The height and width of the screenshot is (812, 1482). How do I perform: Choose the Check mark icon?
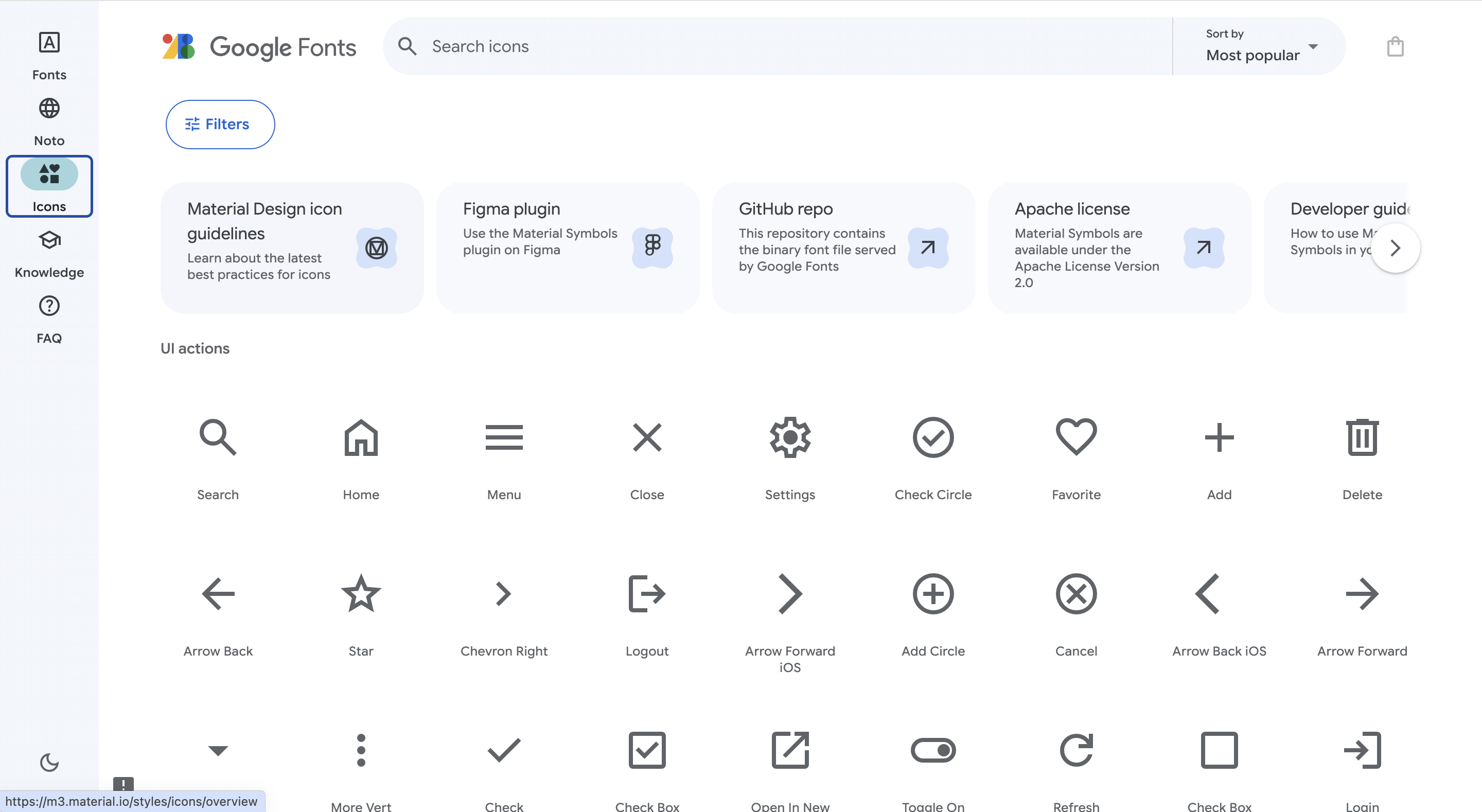pyautogui.click(x=504, y=750)
